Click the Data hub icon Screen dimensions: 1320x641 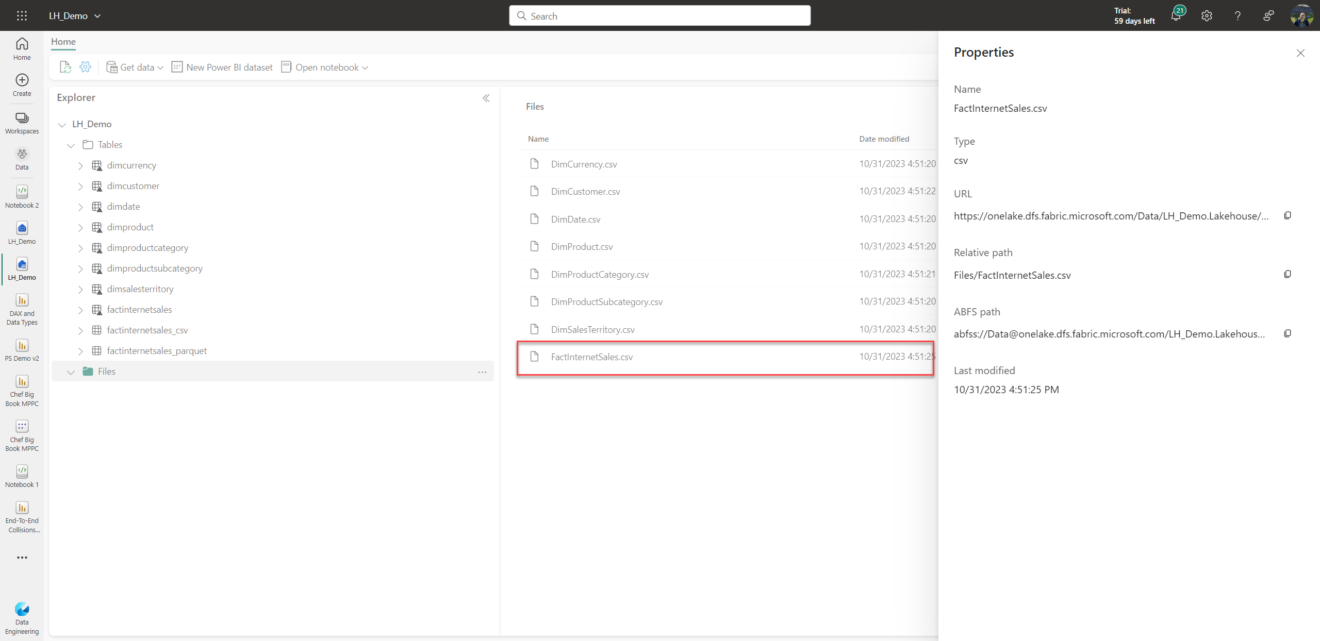point(21,155)
